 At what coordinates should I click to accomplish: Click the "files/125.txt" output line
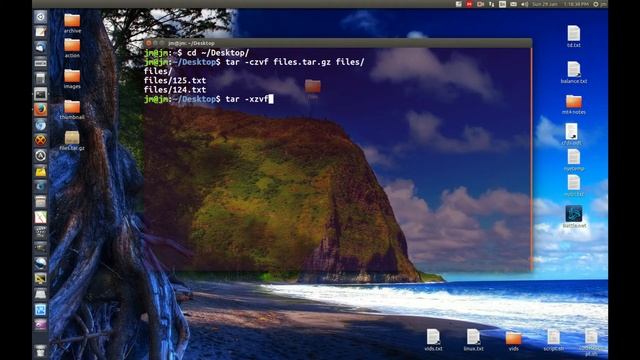[x=175, y=80]
